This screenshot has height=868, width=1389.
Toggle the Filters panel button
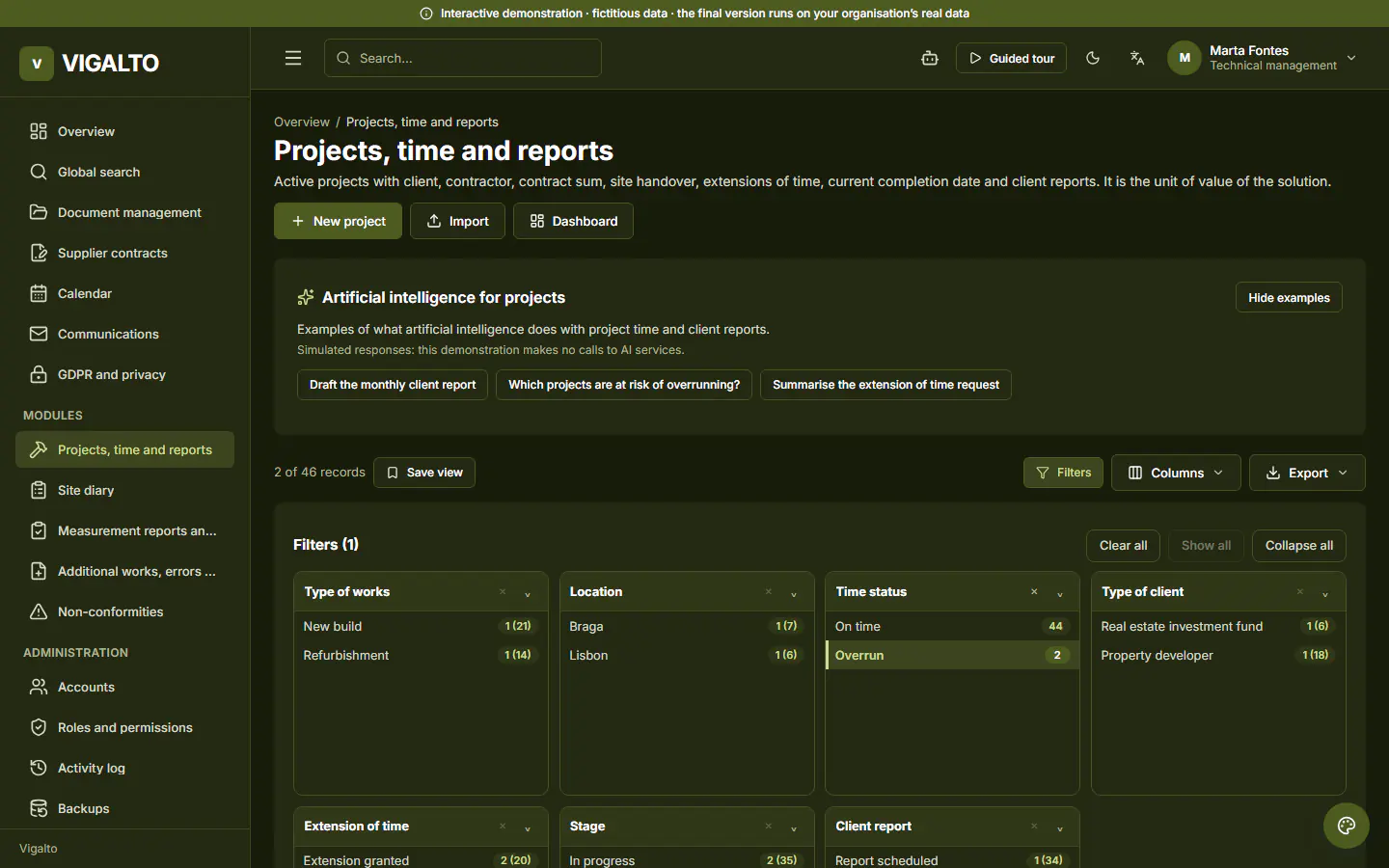1063,473
